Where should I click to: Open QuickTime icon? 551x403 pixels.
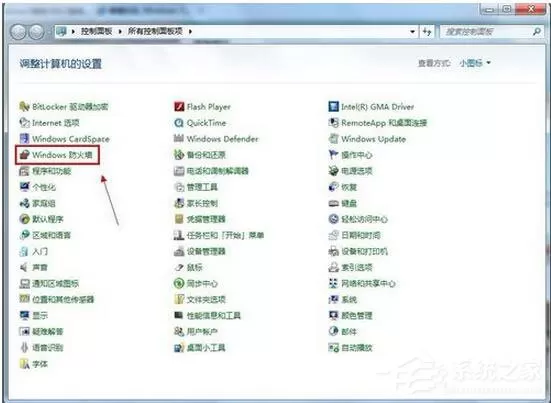point(179,123)
